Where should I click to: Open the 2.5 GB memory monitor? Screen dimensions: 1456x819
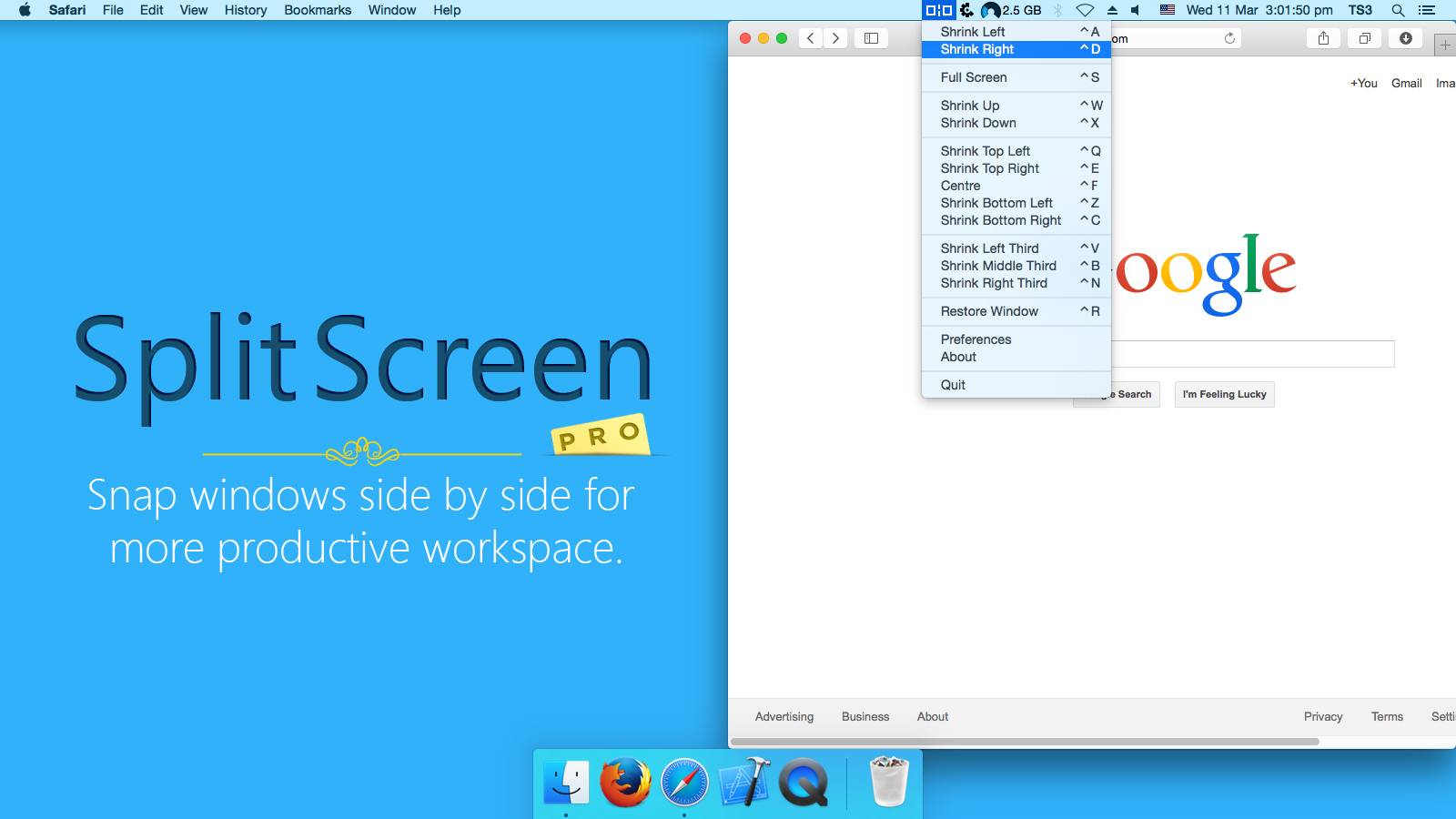[1011, 10]
